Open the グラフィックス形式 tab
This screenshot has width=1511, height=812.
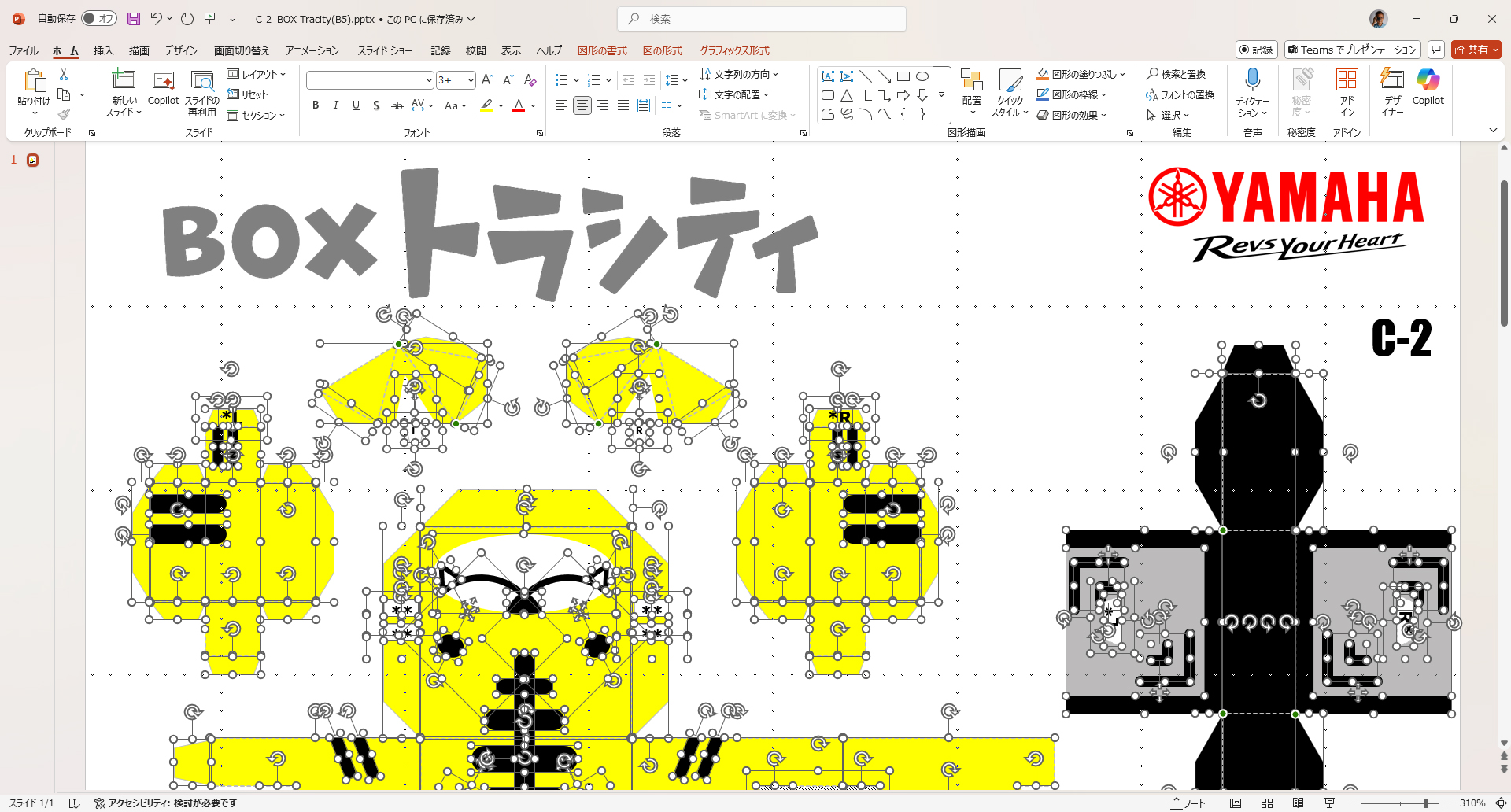(734, 50)
